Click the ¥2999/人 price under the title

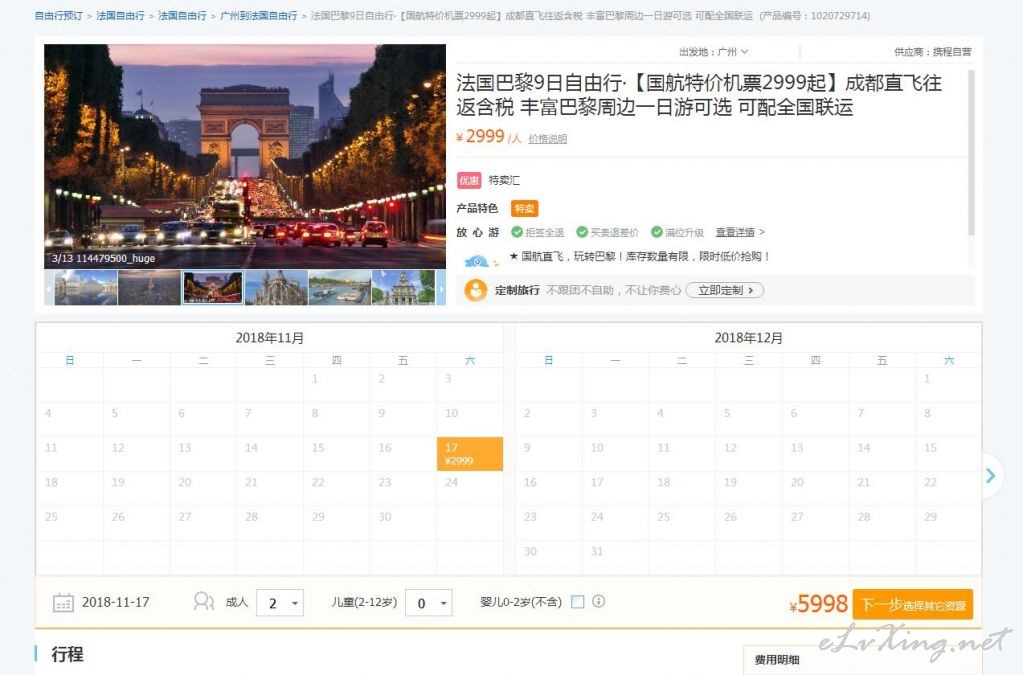coord(488,137)
